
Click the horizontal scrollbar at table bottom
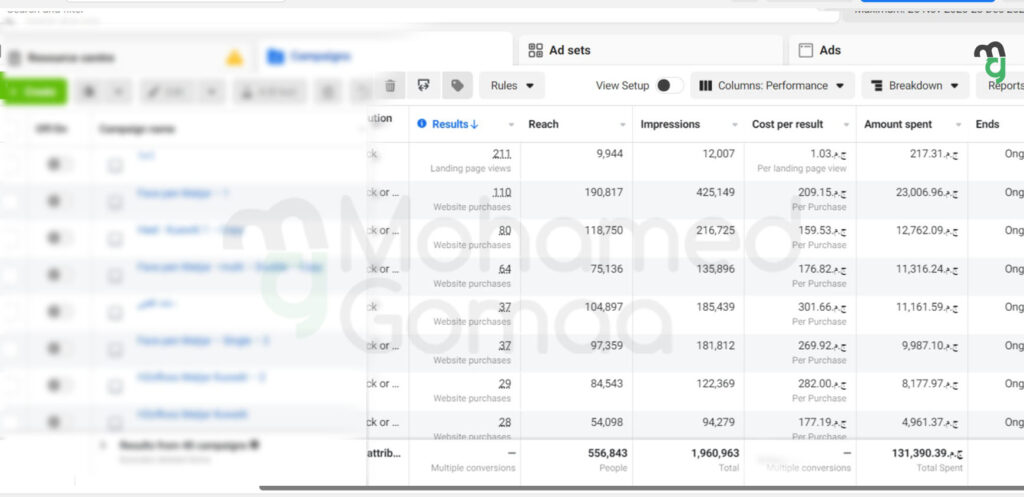[x=640, y=488]
